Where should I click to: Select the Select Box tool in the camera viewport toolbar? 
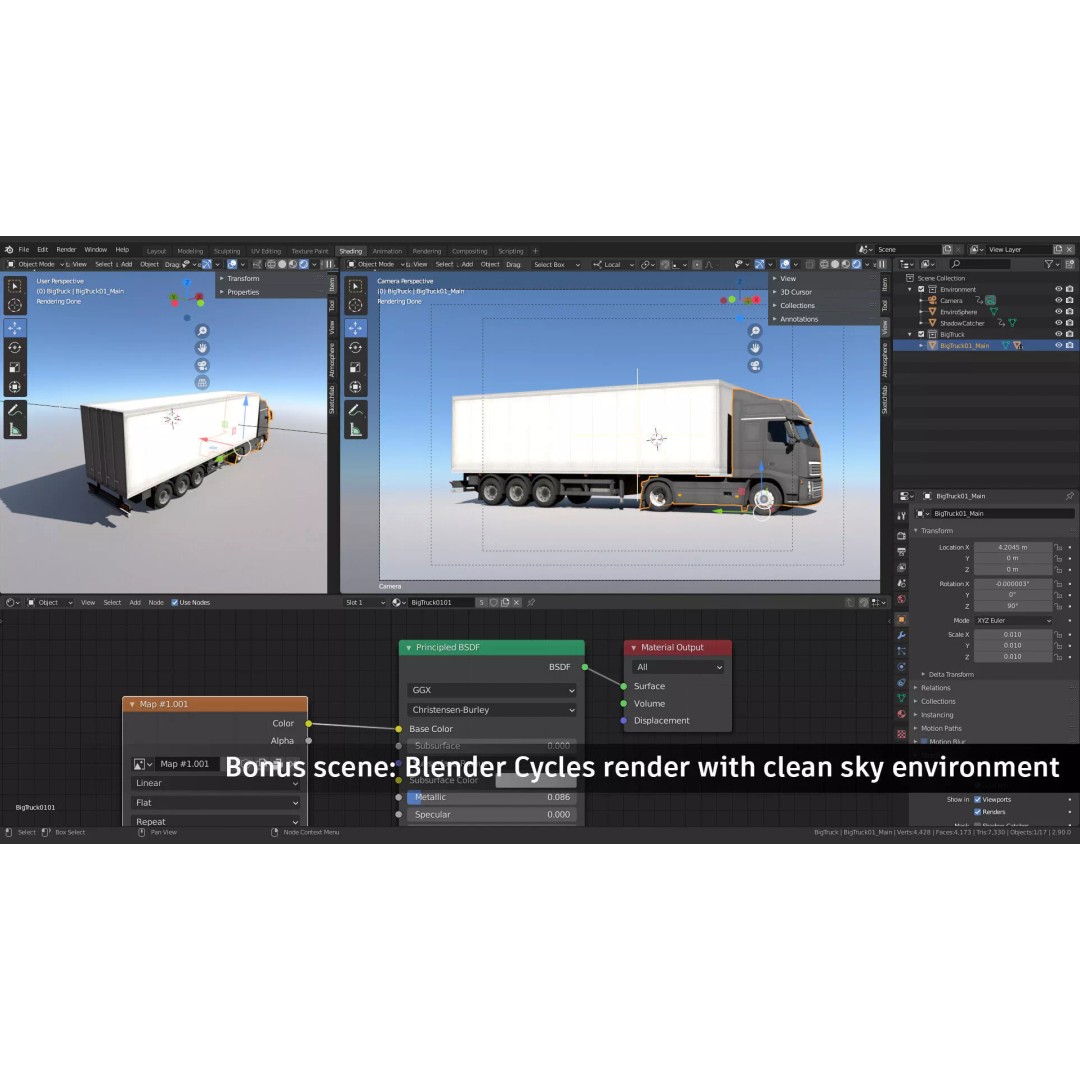(355, 286)
